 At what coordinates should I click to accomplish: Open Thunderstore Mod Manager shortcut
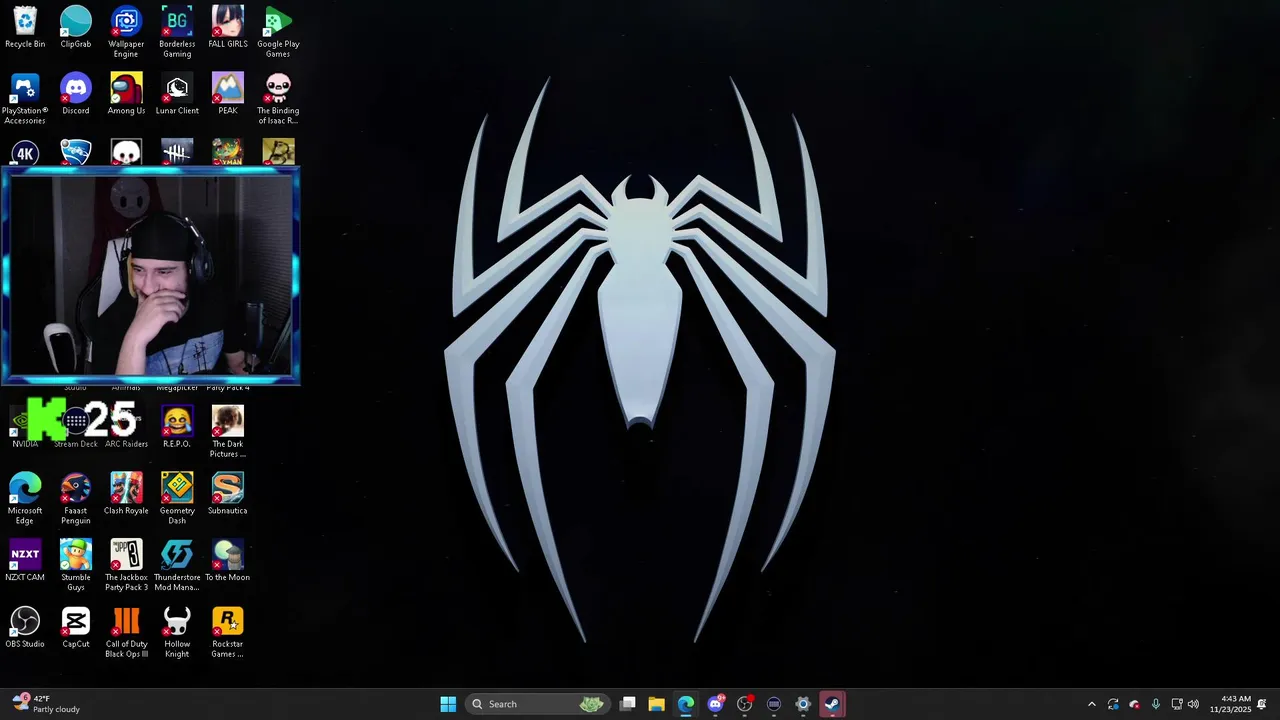177,565
